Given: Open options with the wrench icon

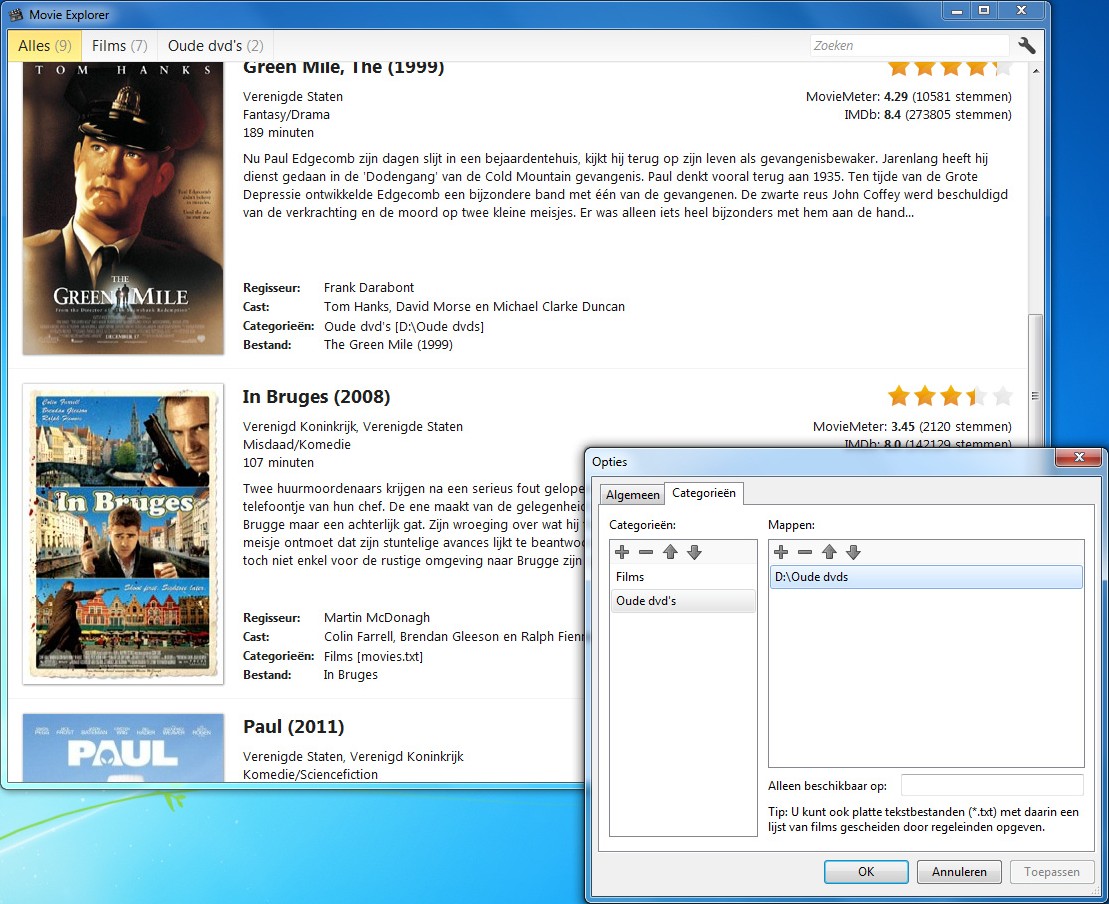Looking at the screenshot, I should pos(1027,45).
